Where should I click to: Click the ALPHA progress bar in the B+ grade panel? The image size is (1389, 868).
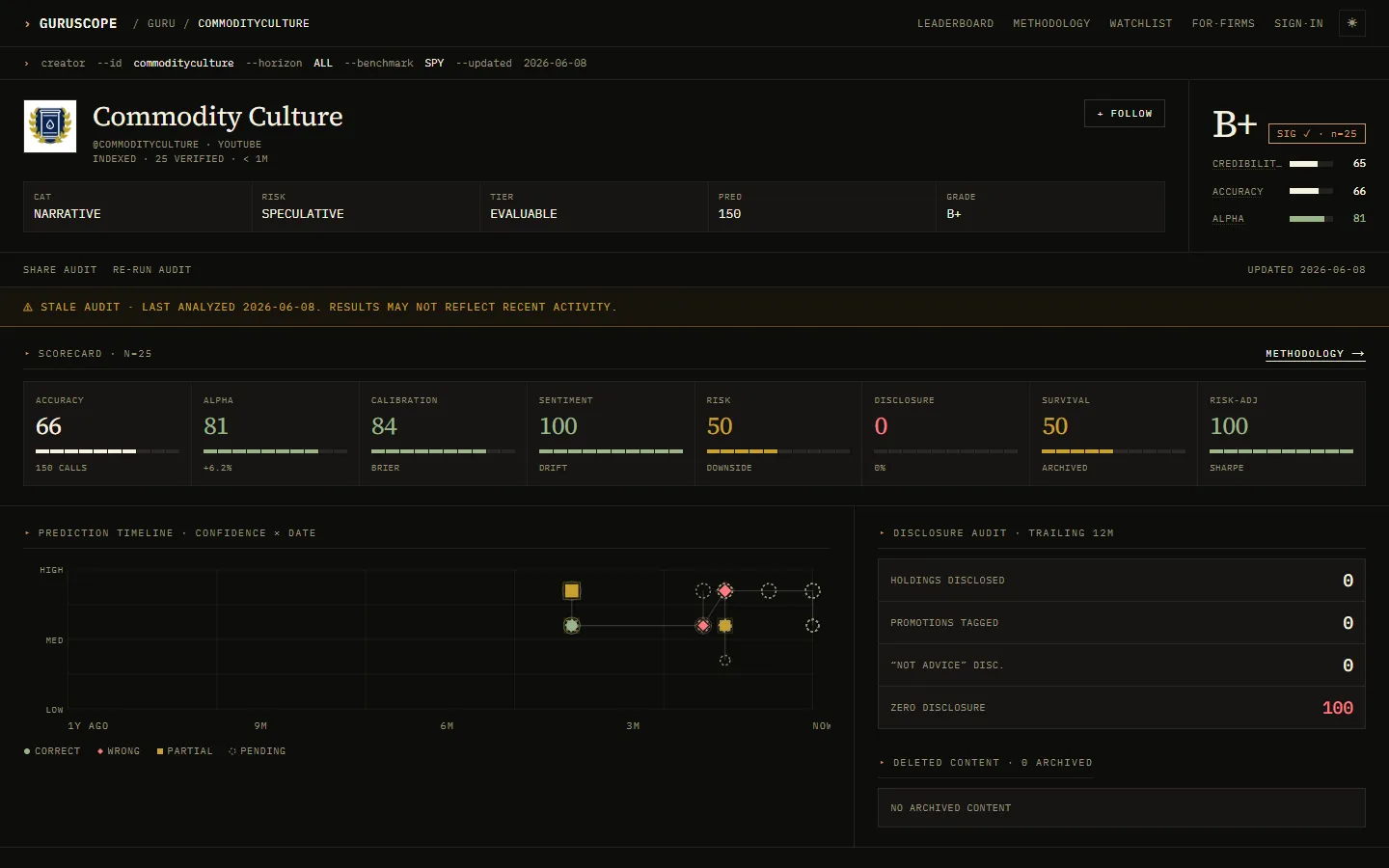tap(1311, 219)
